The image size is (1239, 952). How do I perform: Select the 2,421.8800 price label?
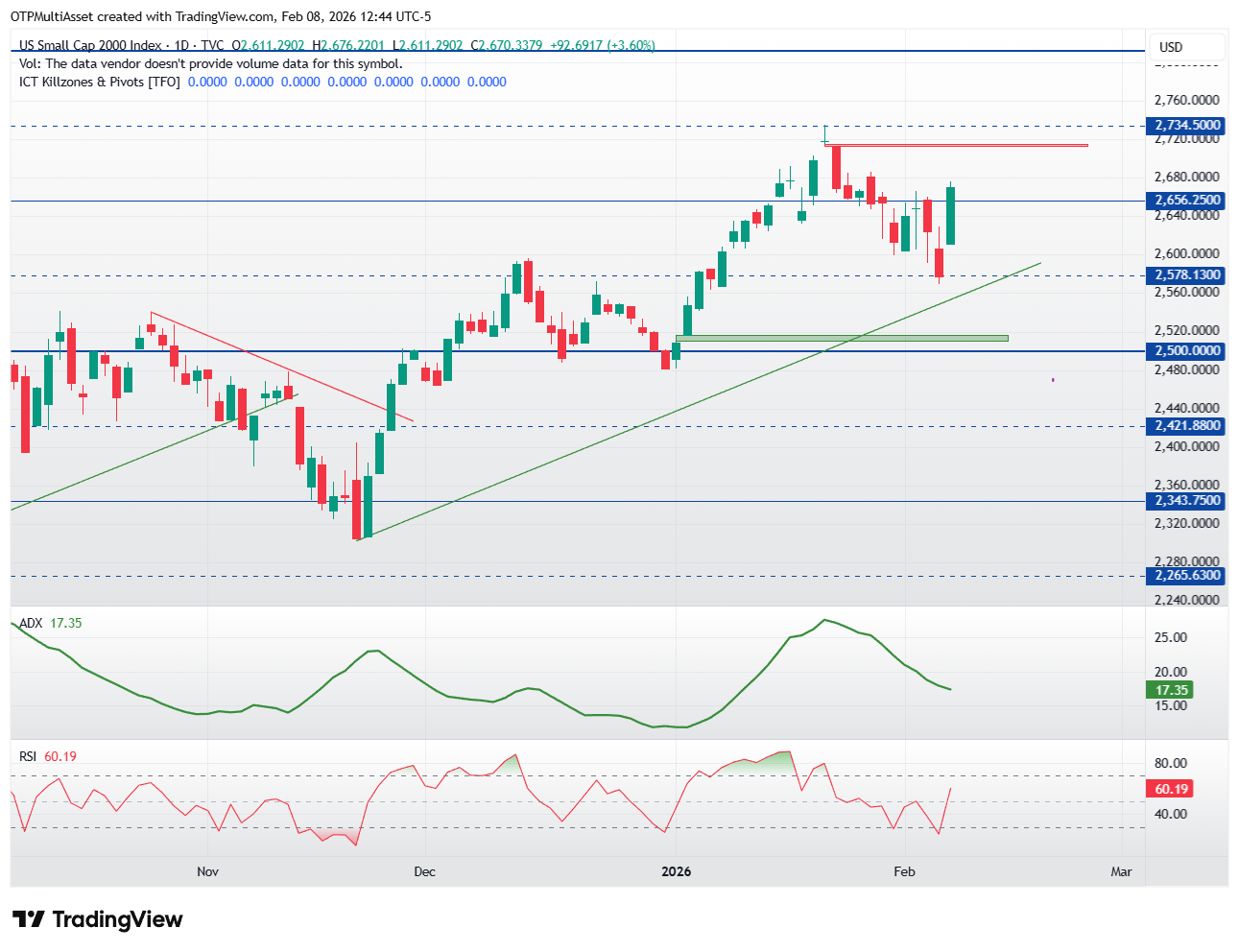[x=1187, y=426]
